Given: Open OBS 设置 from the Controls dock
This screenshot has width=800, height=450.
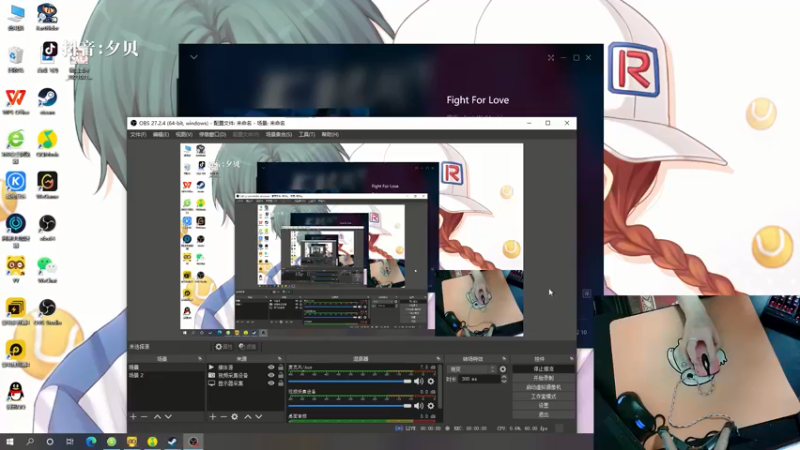Looking at the screenshot, I should [543, 406].
